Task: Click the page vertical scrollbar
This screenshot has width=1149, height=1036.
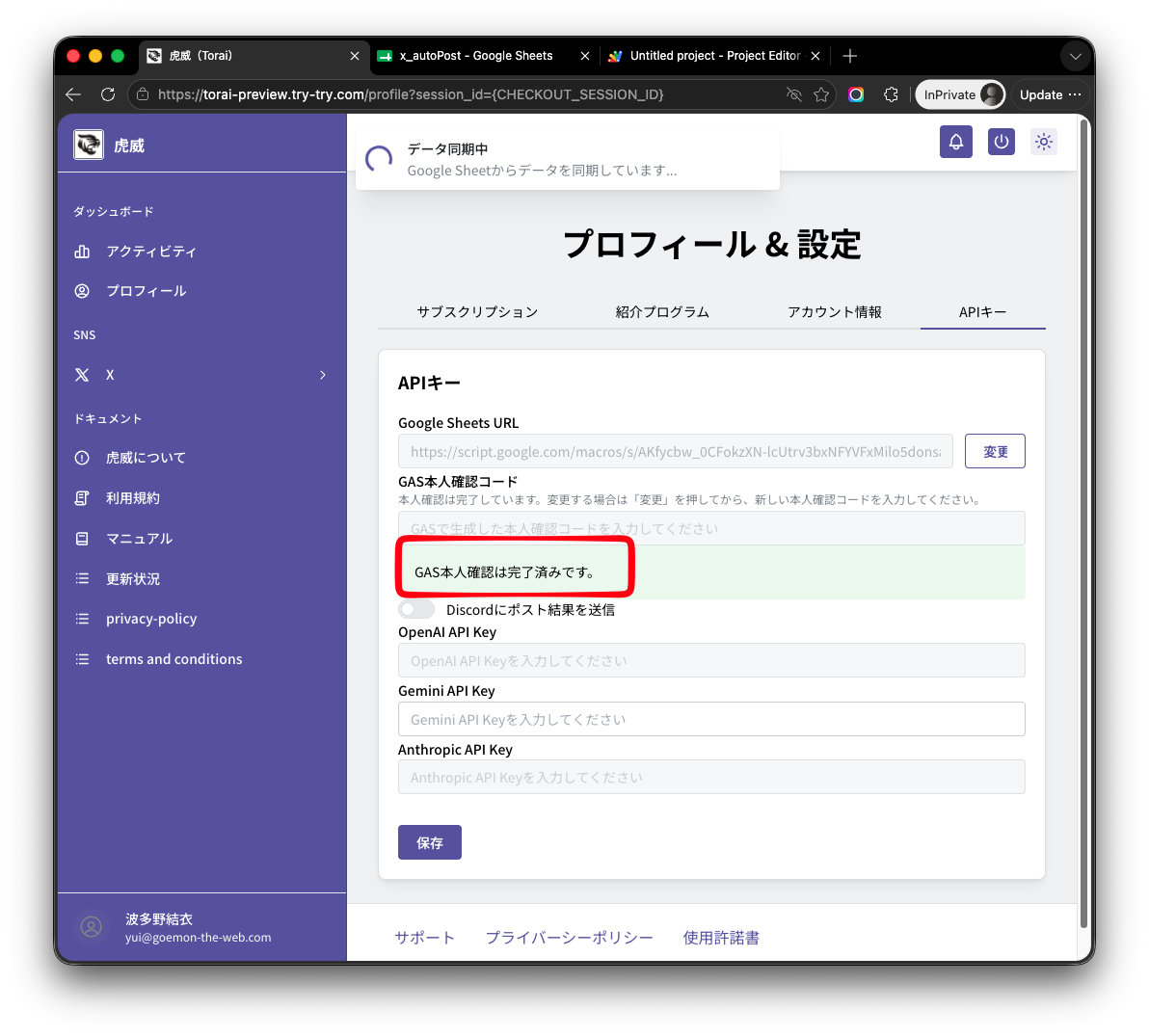Action: click(1083, 524)
